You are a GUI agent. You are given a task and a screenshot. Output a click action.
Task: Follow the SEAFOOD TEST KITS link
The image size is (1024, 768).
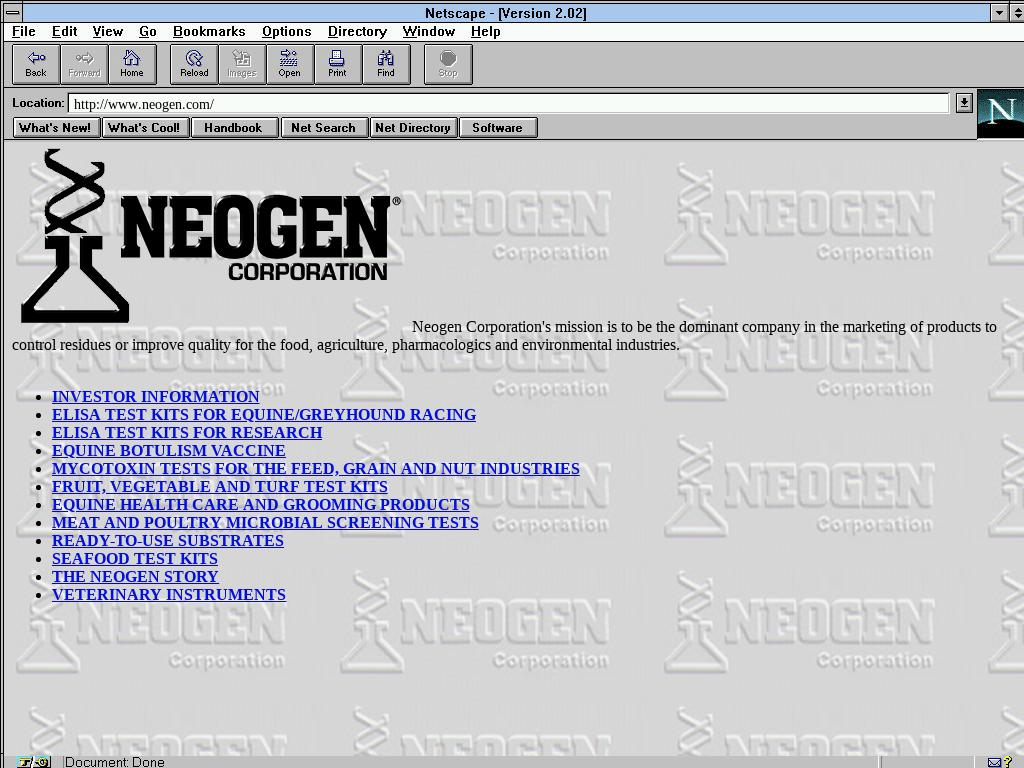coord(134,559)
